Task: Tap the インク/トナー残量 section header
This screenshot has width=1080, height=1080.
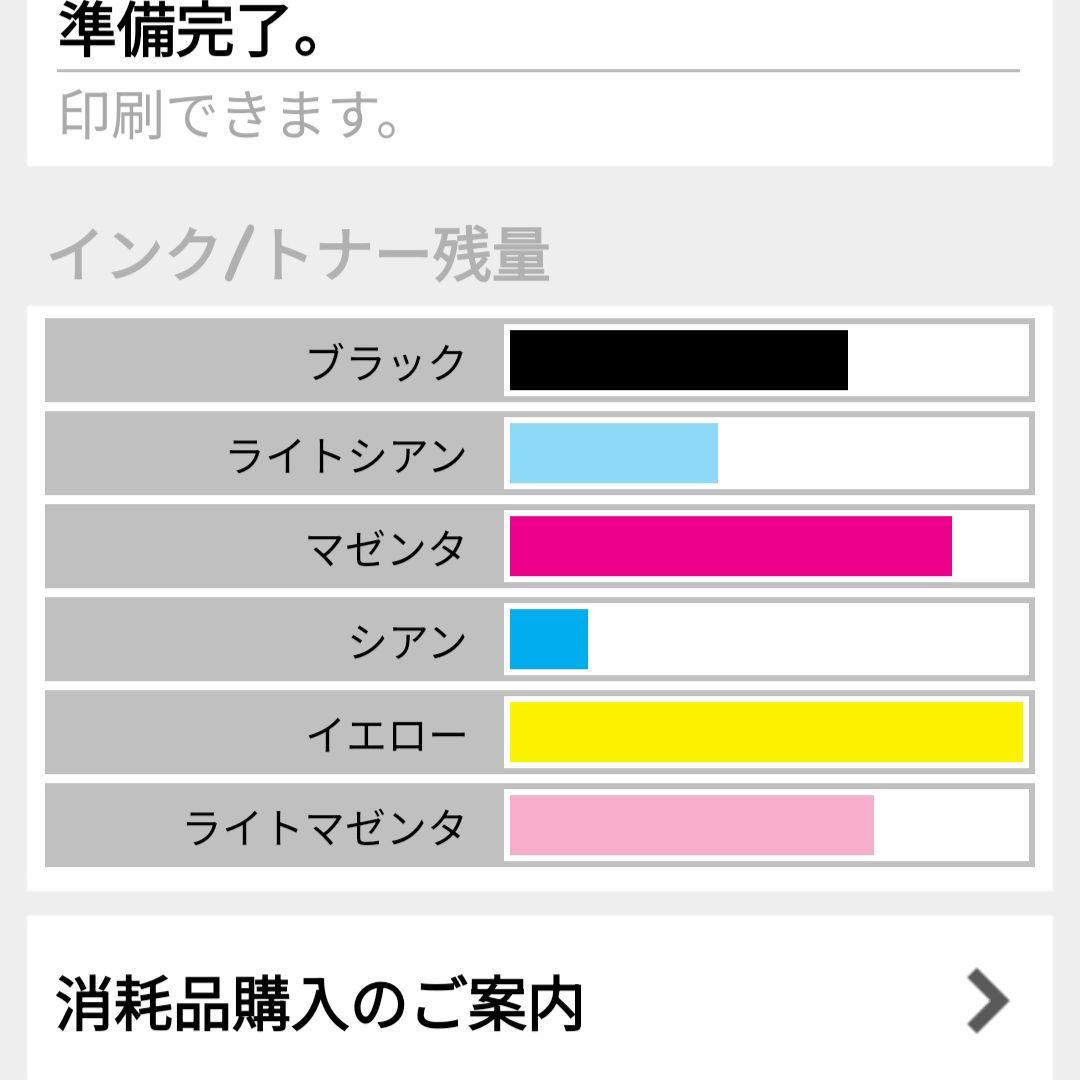Action: [299, 256]
